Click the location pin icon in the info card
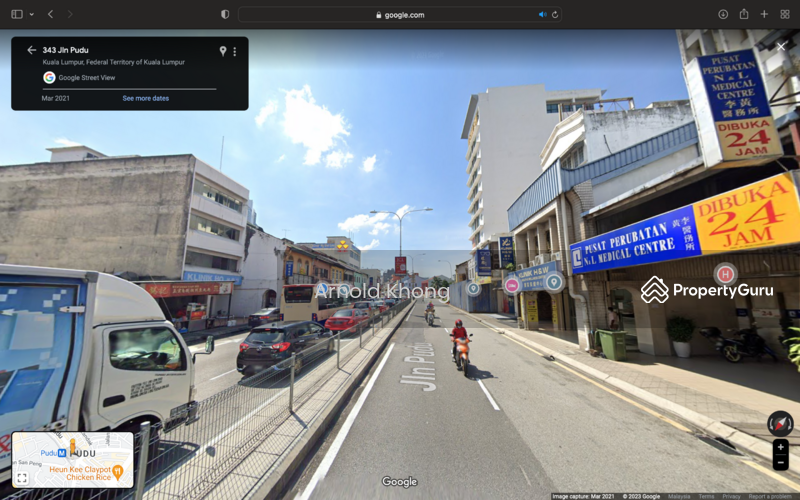 (x=222, y=51)
